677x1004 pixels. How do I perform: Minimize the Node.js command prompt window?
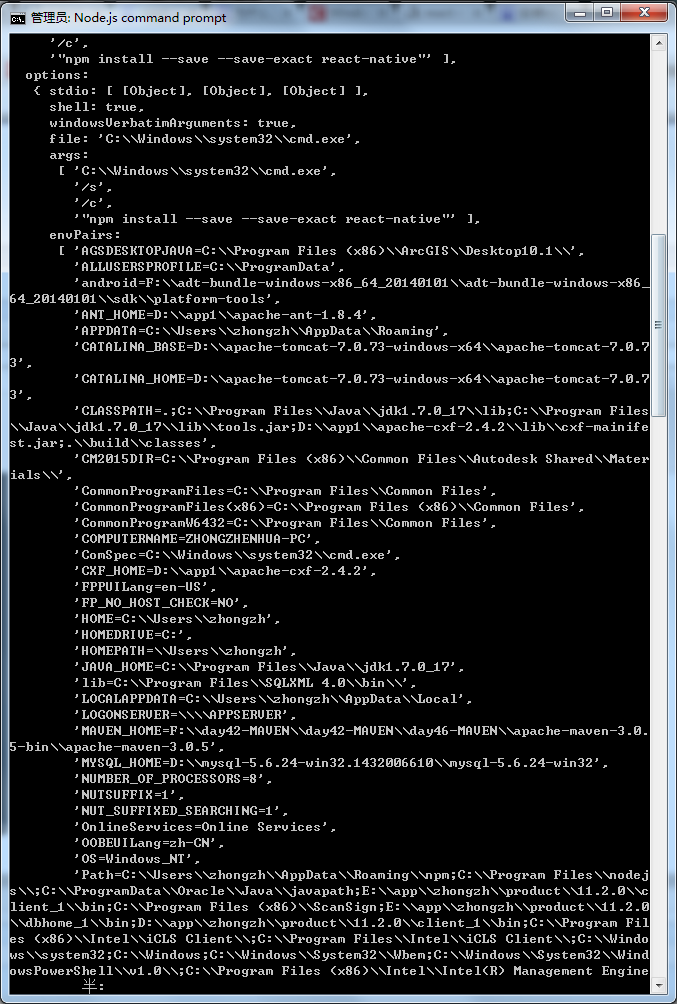click(x=580, y=12)
